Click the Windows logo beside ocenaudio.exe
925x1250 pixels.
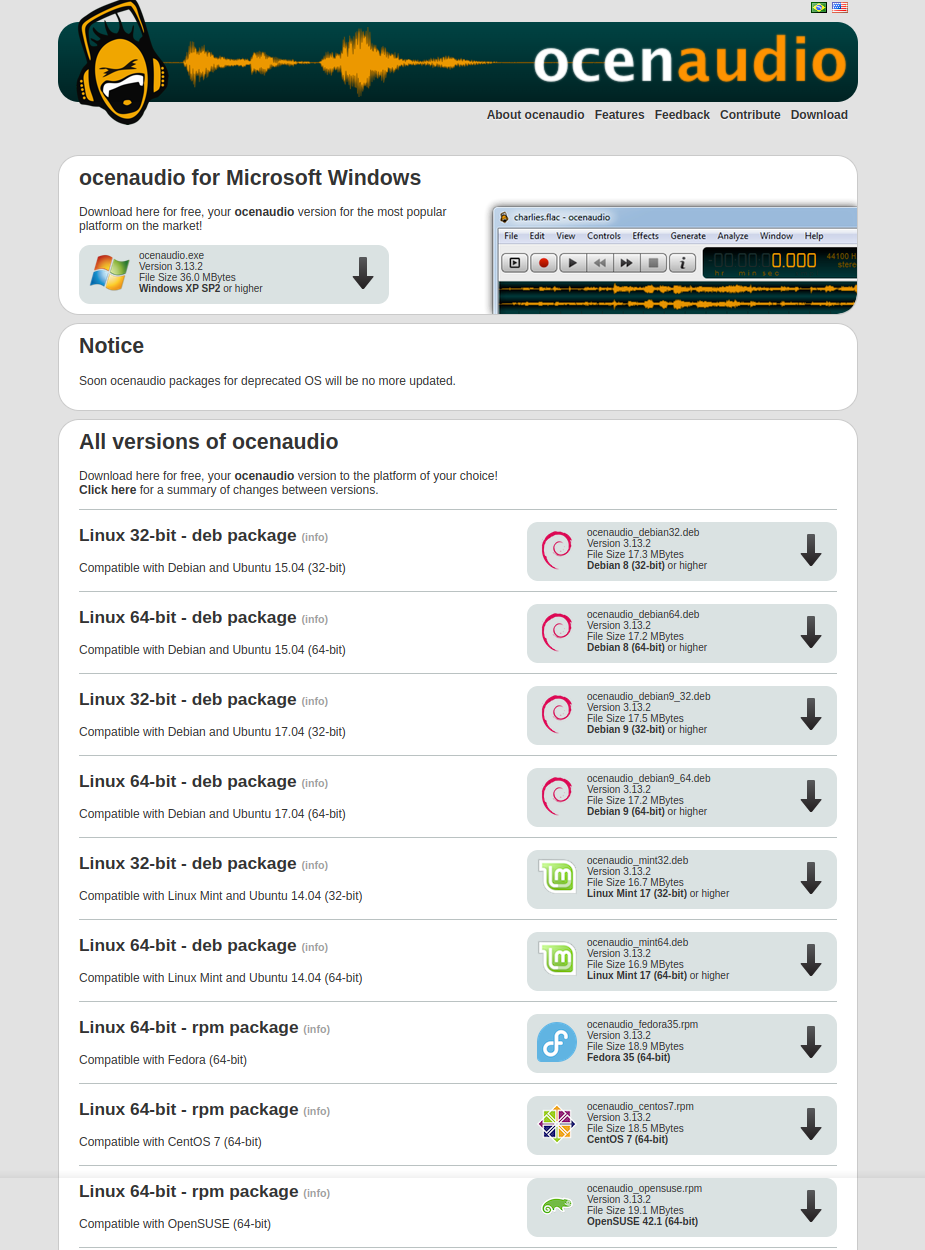pyautogui.click(x=109, y=273)
